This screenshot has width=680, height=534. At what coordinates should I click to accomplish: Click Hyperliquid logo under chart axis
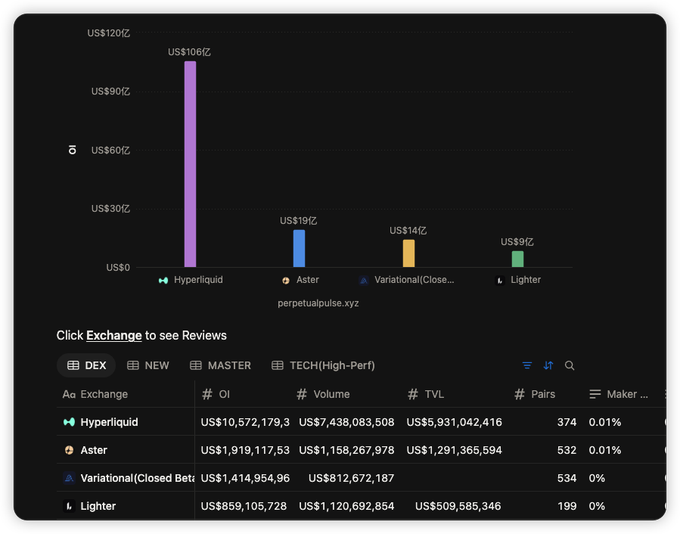163,281
